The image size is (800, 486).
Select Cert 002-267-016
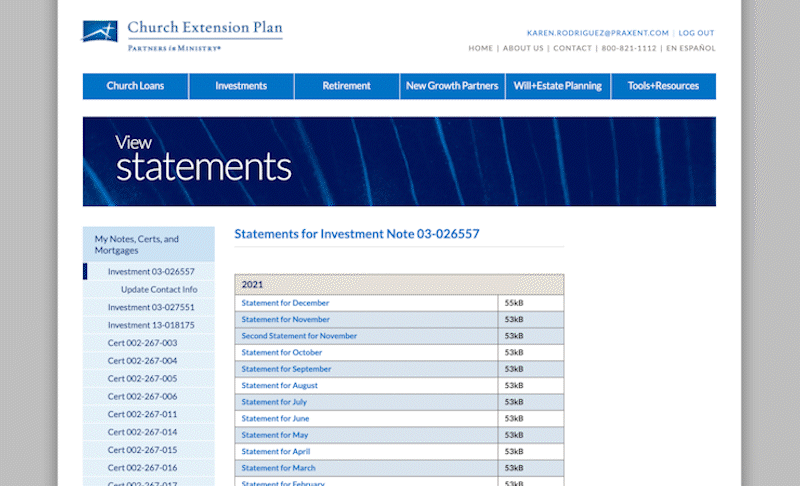pos(148,468)
